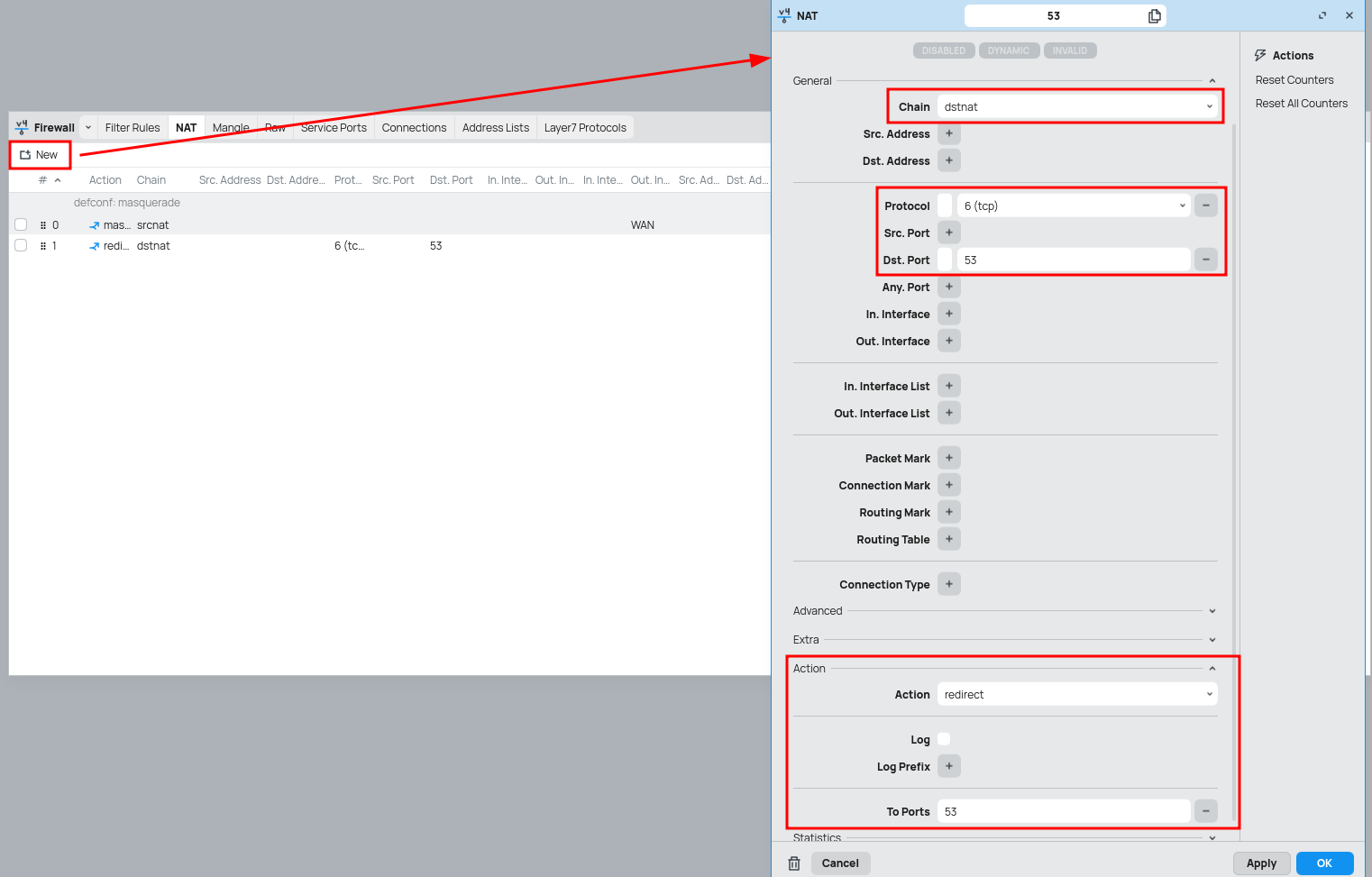Viewport: 1372px width, 877px height.
Task: Select checkbox for masquerade rule row 0
Action: [21, 224]
